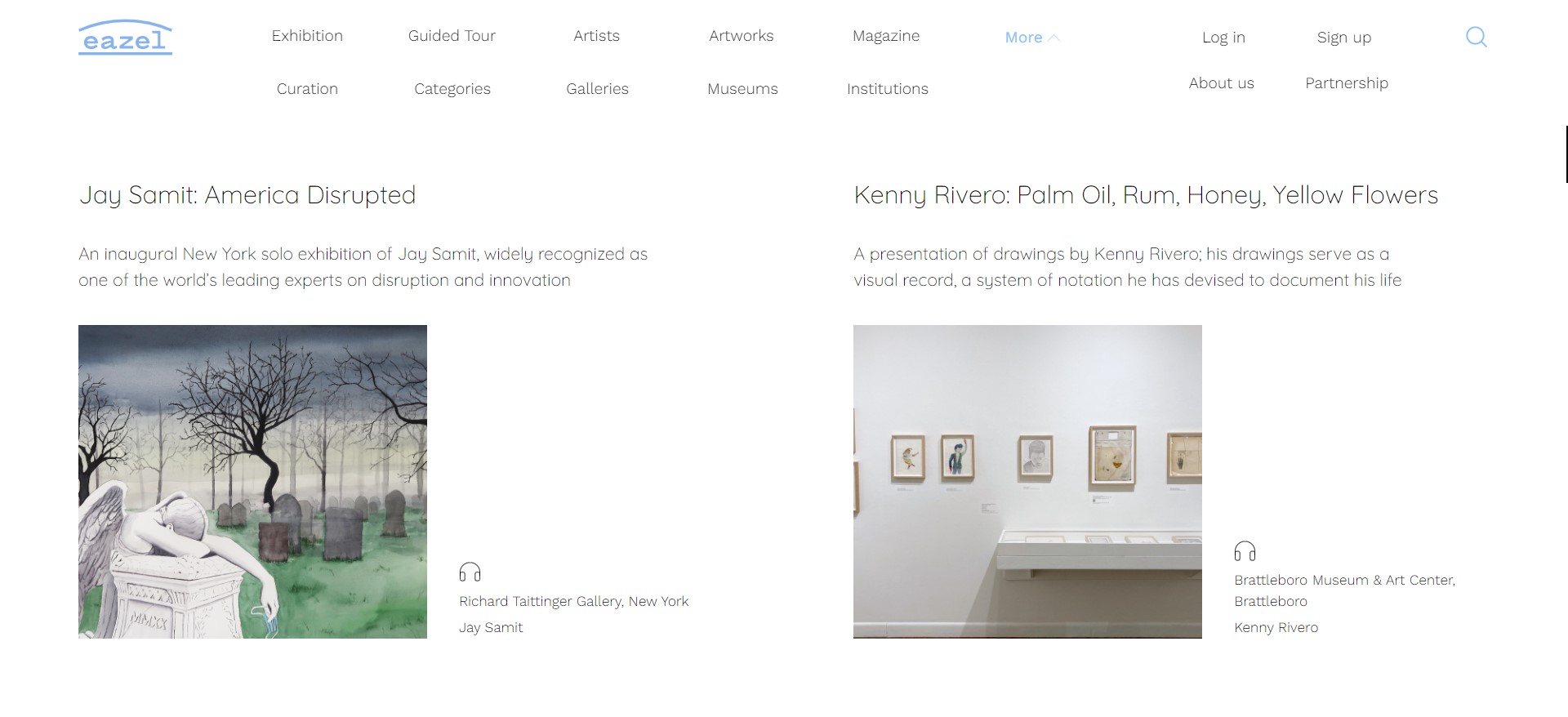Collapse the More menu

click(x=1032, y=38)
